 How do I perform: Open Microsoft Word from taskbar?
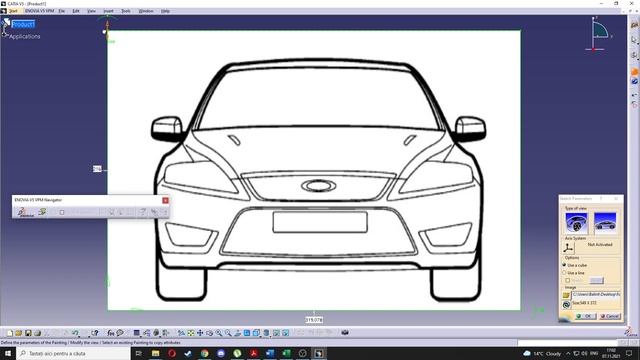(270, 353)
